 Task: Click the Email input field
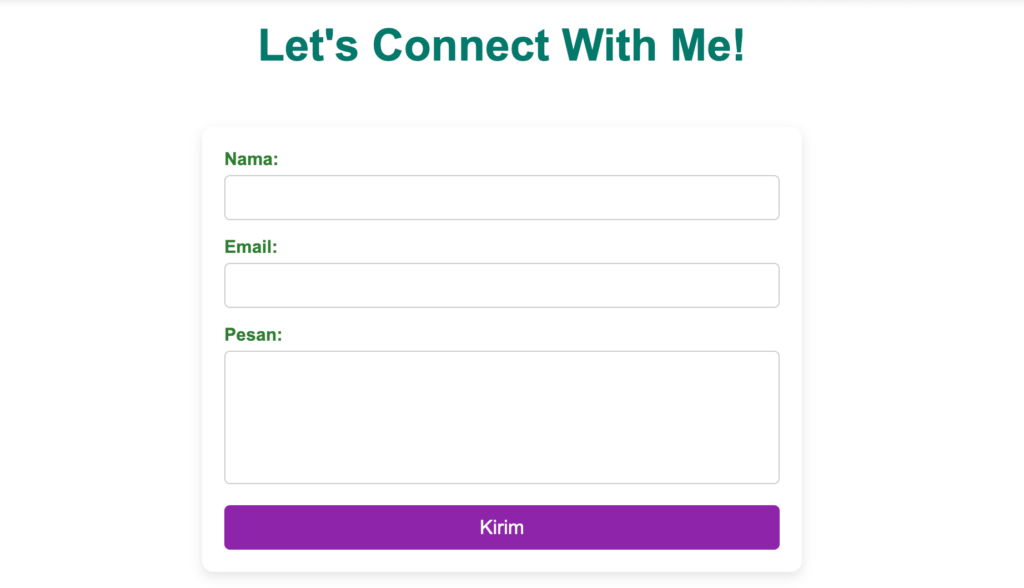click(x=501, y=285)
